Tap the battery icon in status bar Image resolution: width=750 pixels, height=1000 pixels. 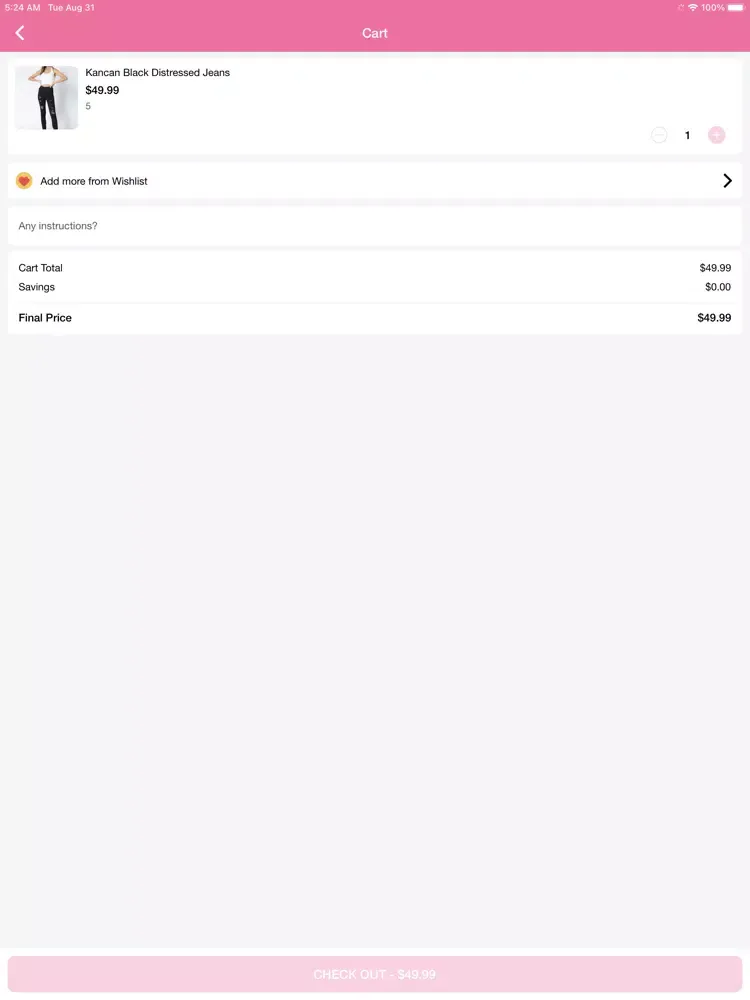tap(736, 7)
